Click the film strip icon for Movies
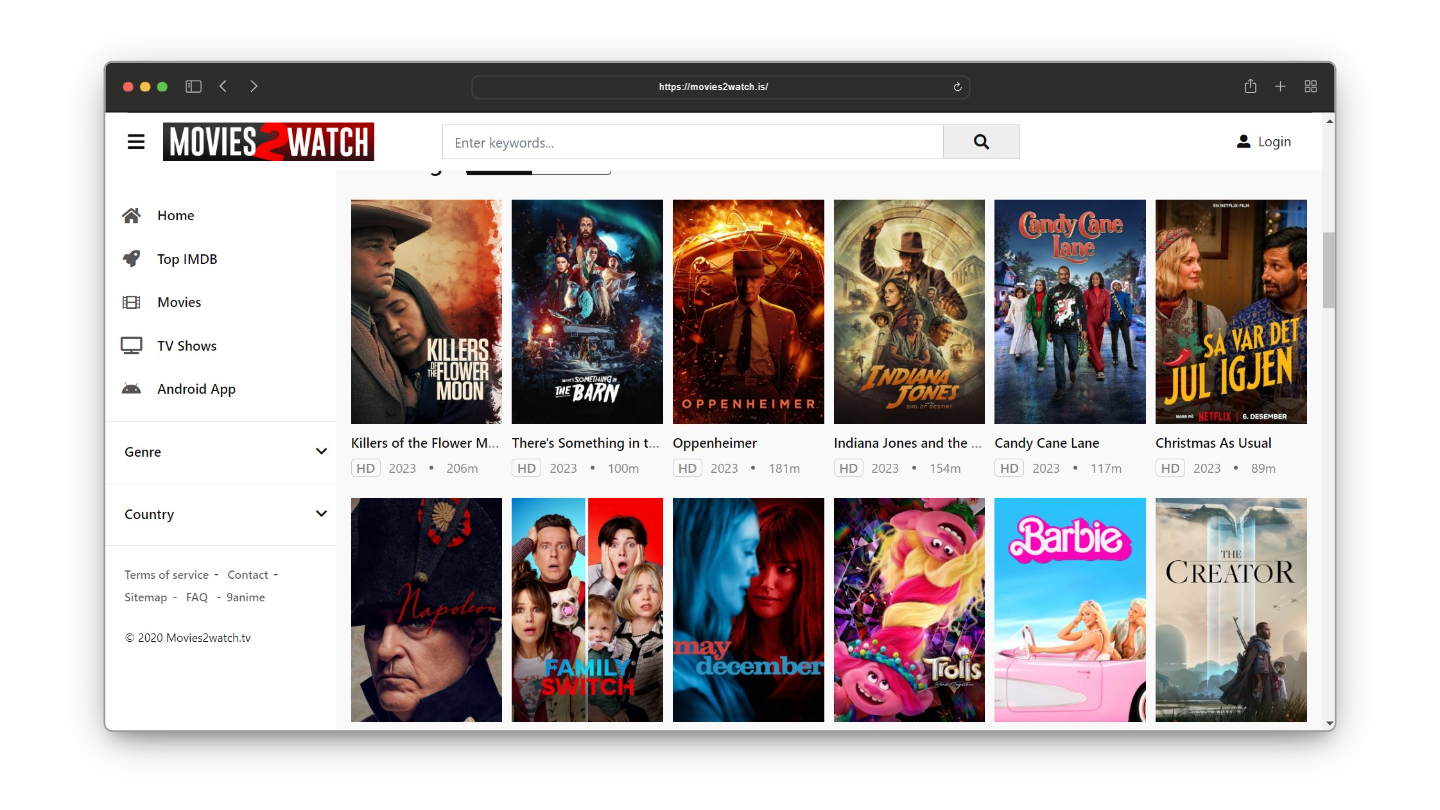This screenshot has height=810, width=1440. tap(131, 302)
